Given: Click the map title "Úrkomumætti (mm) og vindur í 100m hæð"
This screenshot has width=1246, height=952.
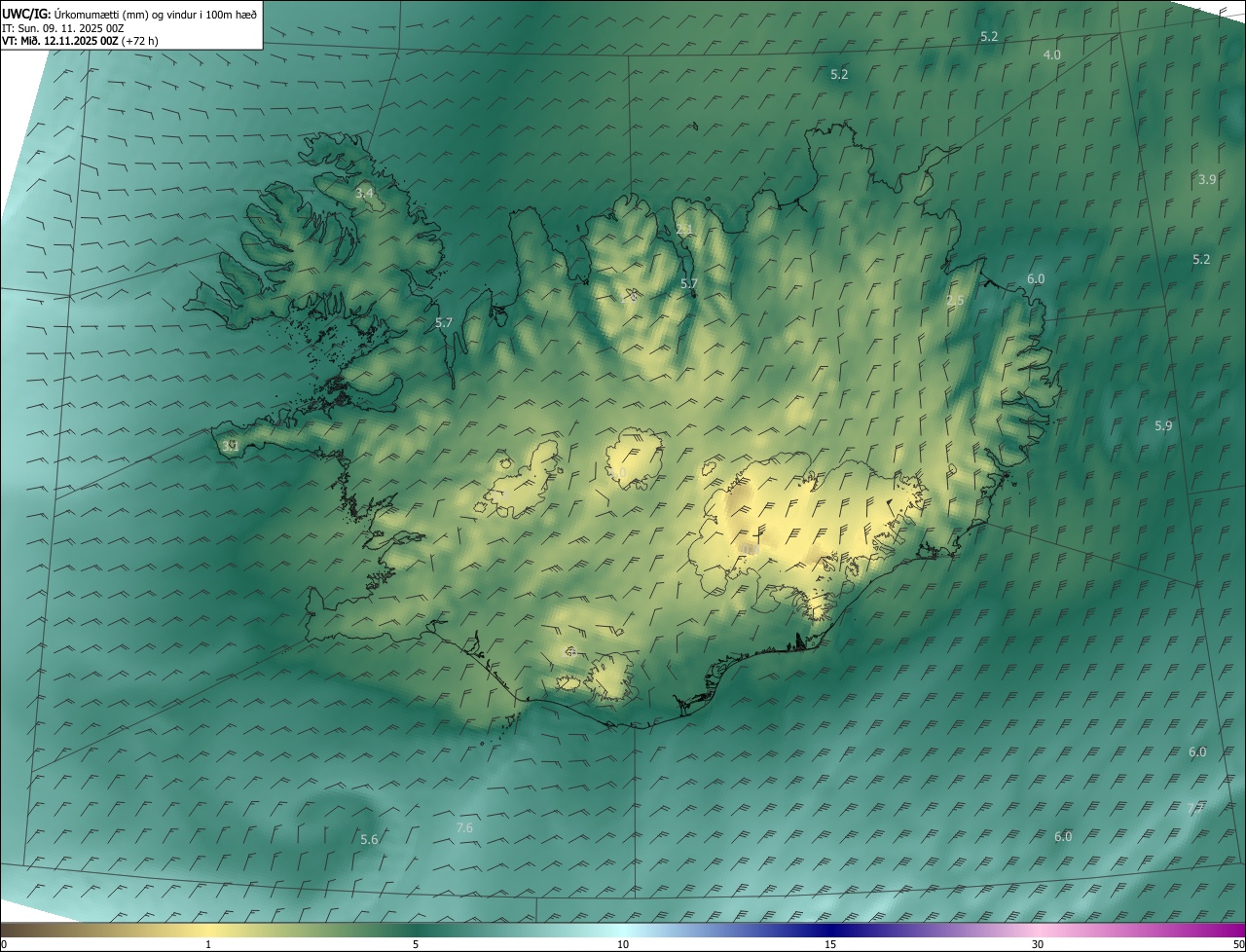Looking at the screenshot, I should [155, 15].
